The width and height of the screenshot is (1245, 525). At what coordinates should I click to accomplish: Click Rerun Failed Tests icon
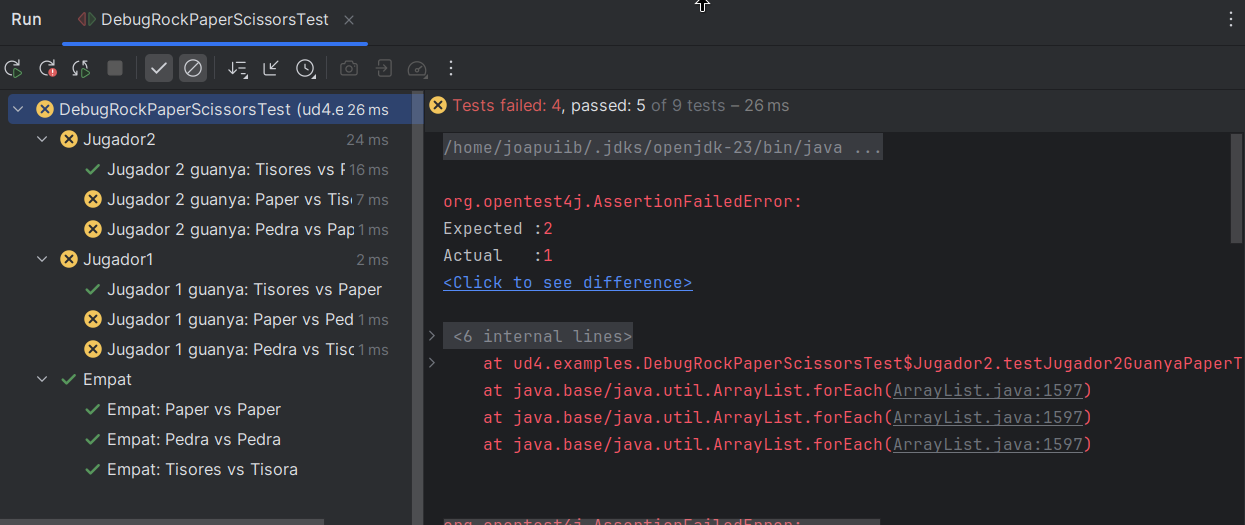tap(47, 69)
